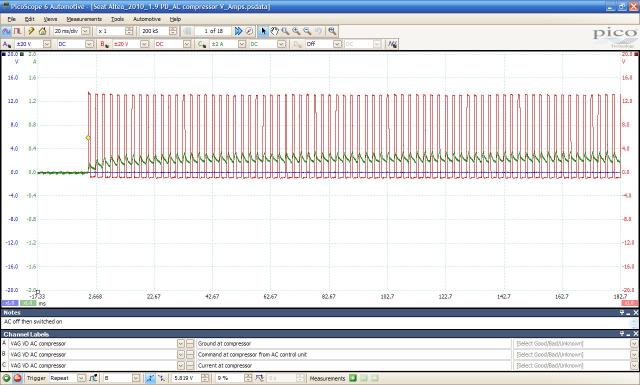Open the Tools menu
Image resolution: width=640 pixels, height=385 pixels.
[x=117, y=19]
